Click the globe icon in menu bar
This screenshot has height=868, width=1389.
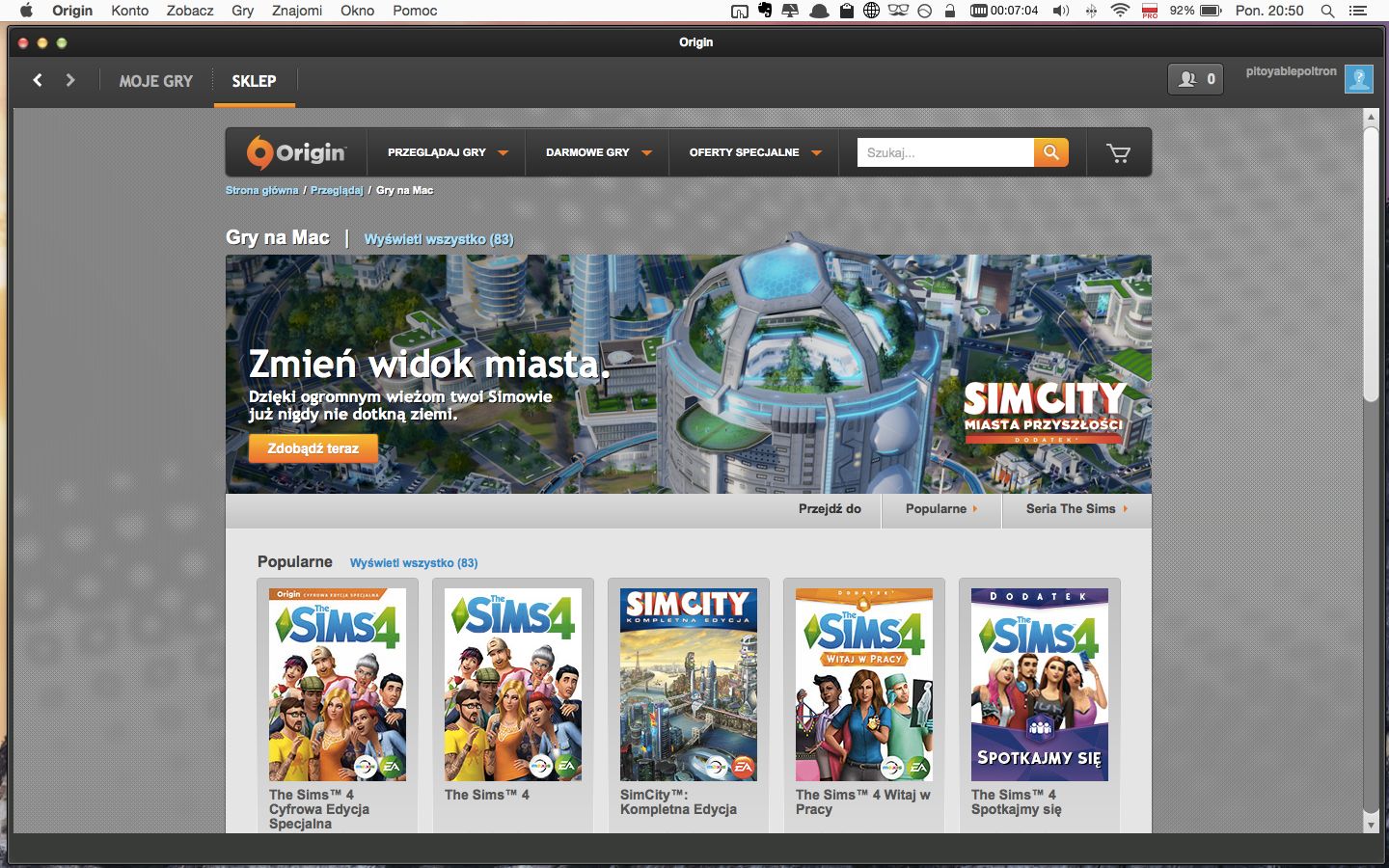click(871, 11)
